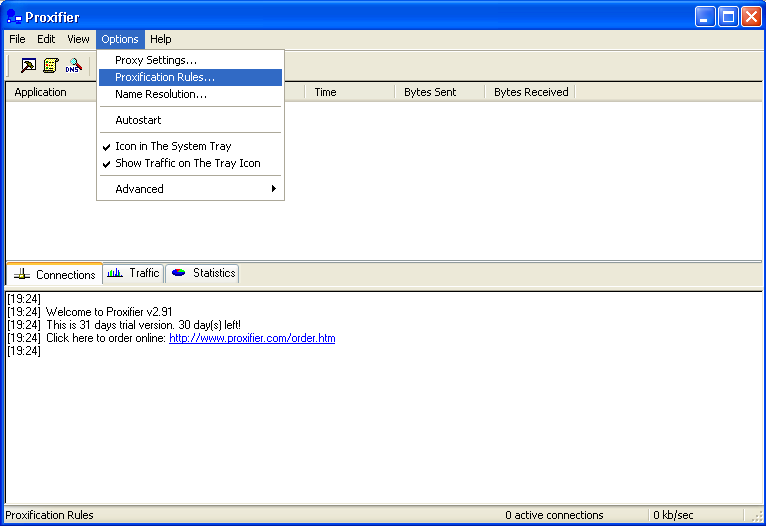Open the Edit menu
Viewport: 766px width, 526px height.
[46, 39]
